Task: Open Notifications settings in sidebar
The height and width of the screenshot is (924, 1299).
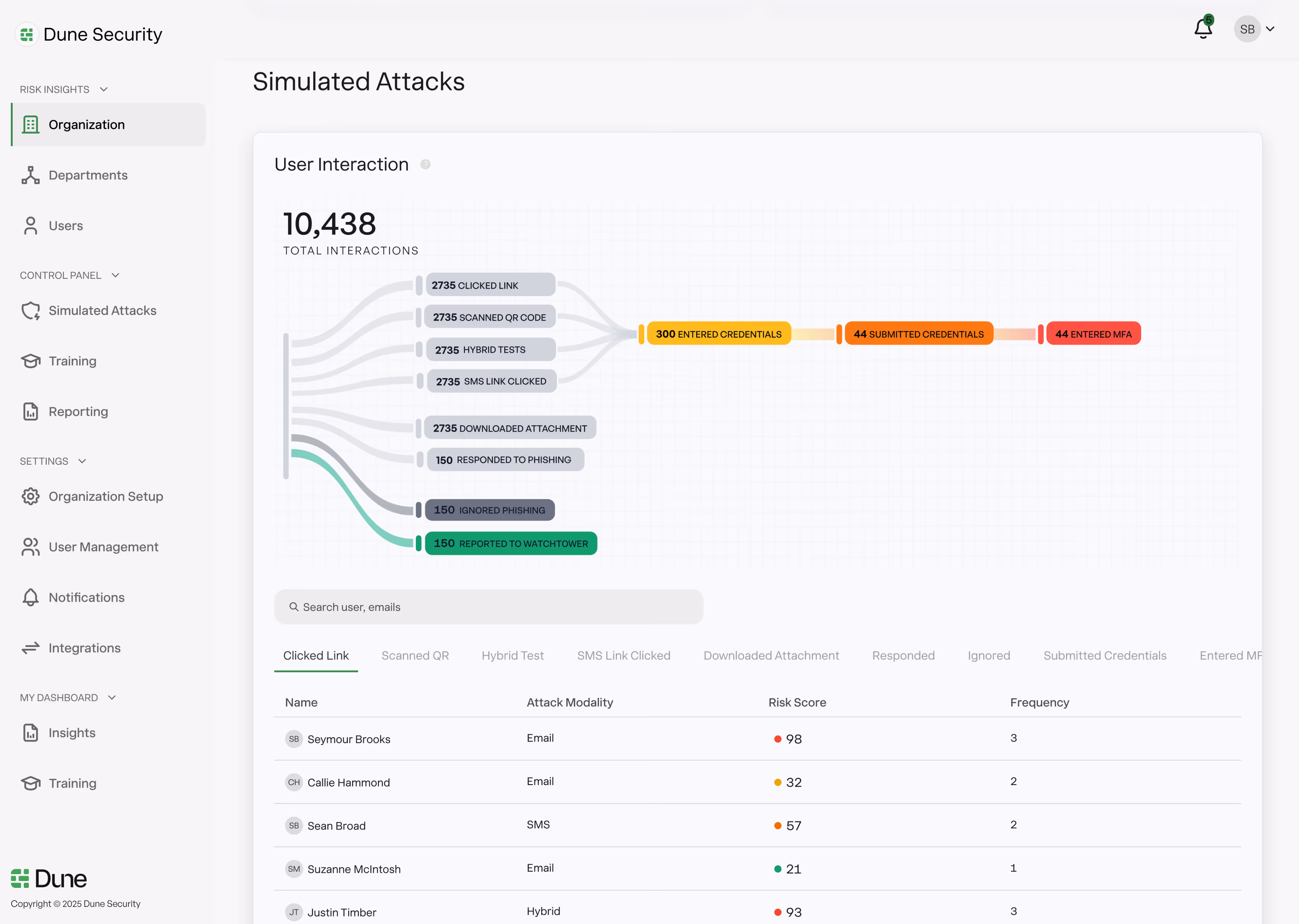Action: click(x=87, y=597)
